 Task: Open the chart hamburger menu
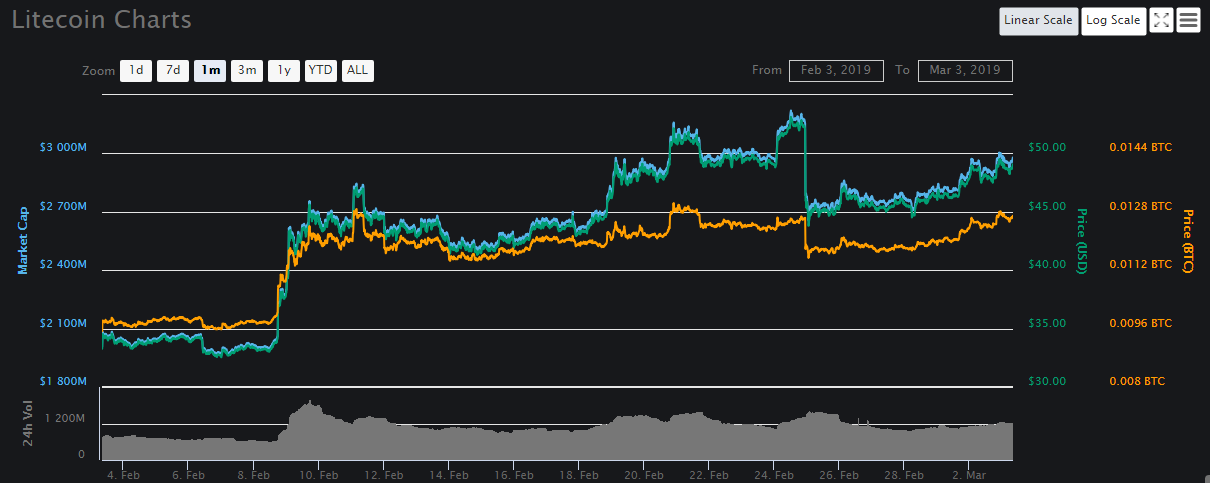[x=1188, y=20]
